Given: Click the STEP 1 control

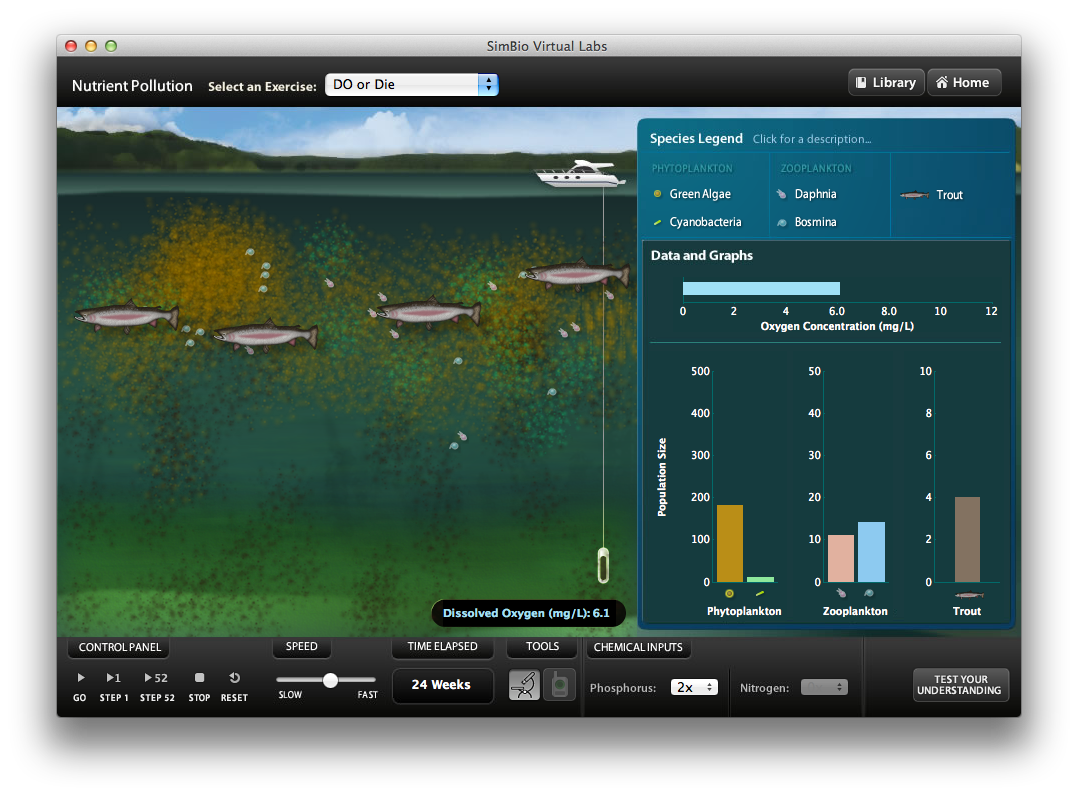Looking at the screenshot, I should pyautogui.click(x=113, y=687).
